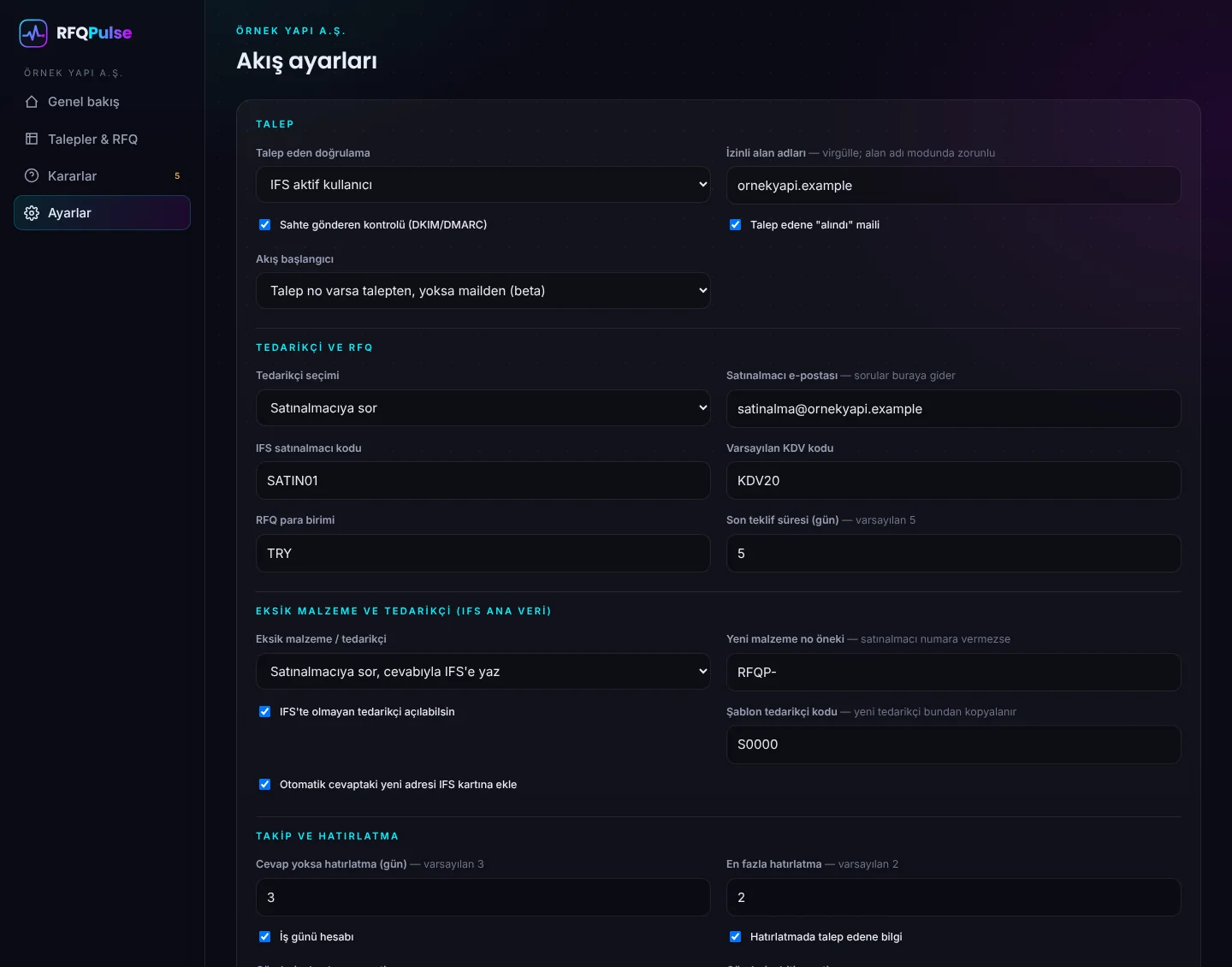The height and width of the screenshot is (967, 1232).
Task: Focus the Satınalmacı e-postası field
Action: [x=954, y=409]
